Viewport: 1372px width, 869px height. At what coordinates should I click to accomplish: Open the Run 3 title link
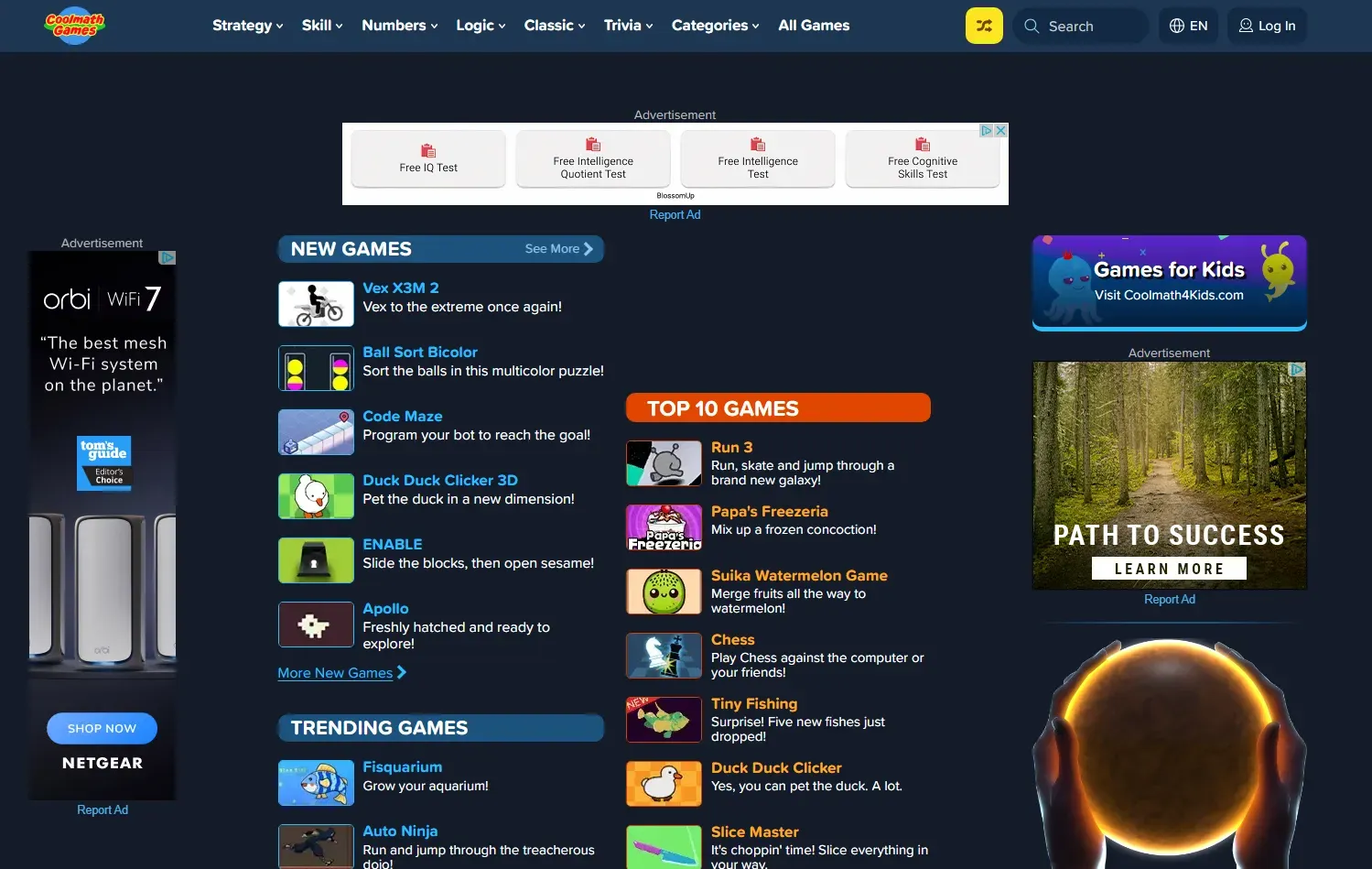coord(732,447)
